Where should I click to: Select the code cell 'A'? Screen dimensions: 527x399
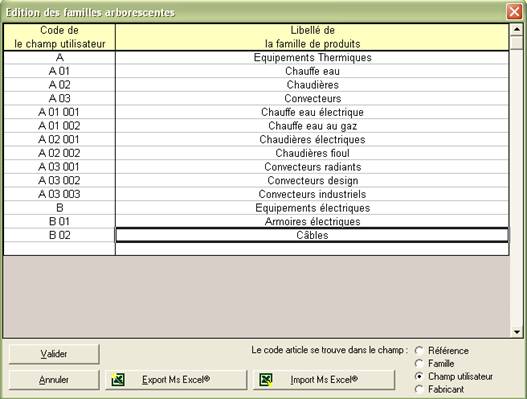[x=59, y=57]
